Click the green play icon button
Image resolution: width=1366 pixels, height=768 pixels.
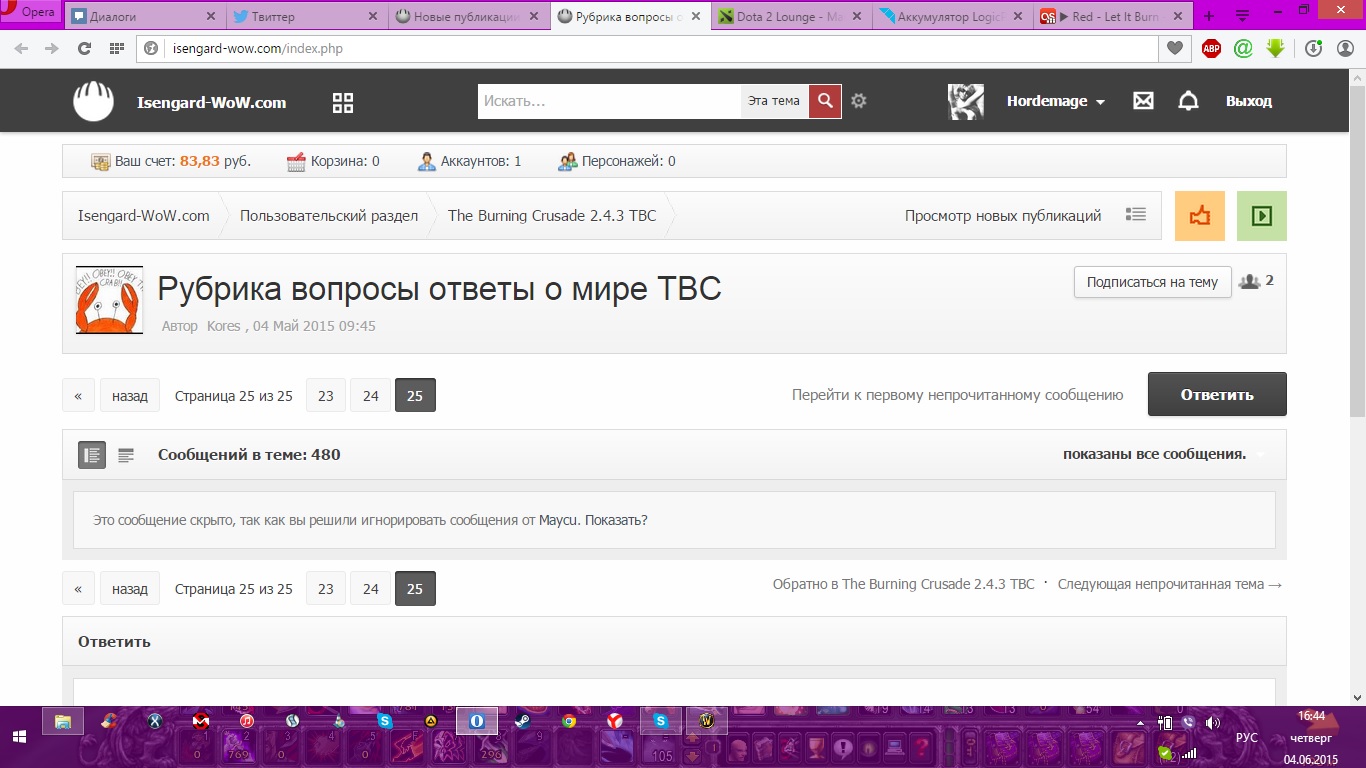[x=1262, y=216]
